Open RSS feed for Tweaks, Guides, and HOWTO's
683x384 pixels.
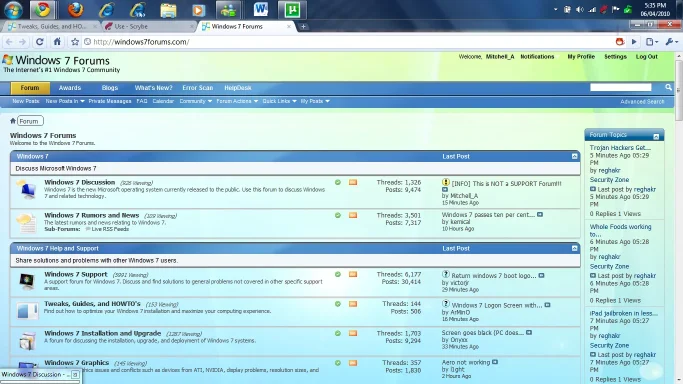[353, 304]
